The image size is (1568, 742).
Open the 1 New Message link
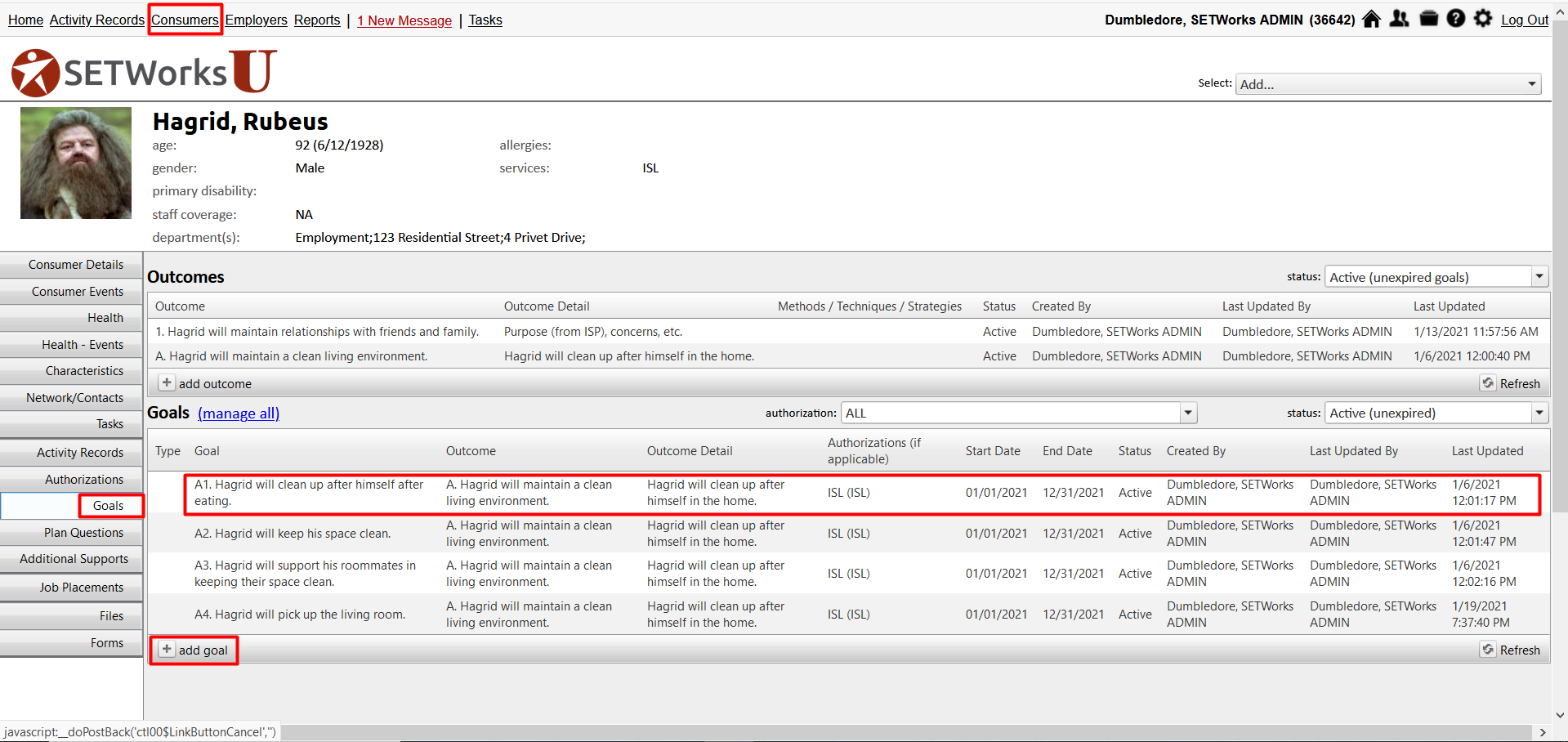[404, 20]
